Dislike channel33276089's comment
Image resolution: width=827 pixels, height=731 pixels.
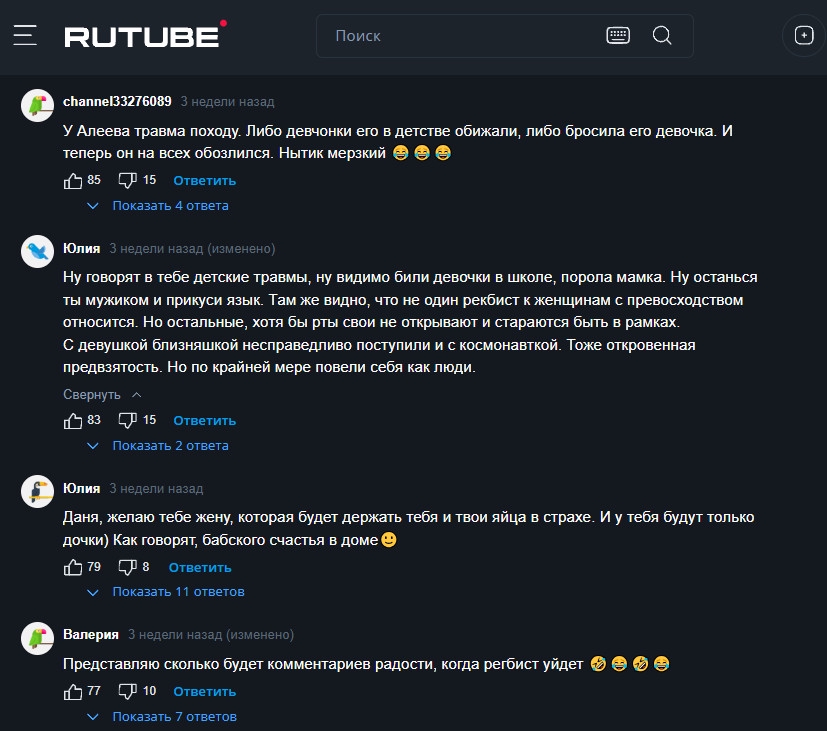coord(128,180)
